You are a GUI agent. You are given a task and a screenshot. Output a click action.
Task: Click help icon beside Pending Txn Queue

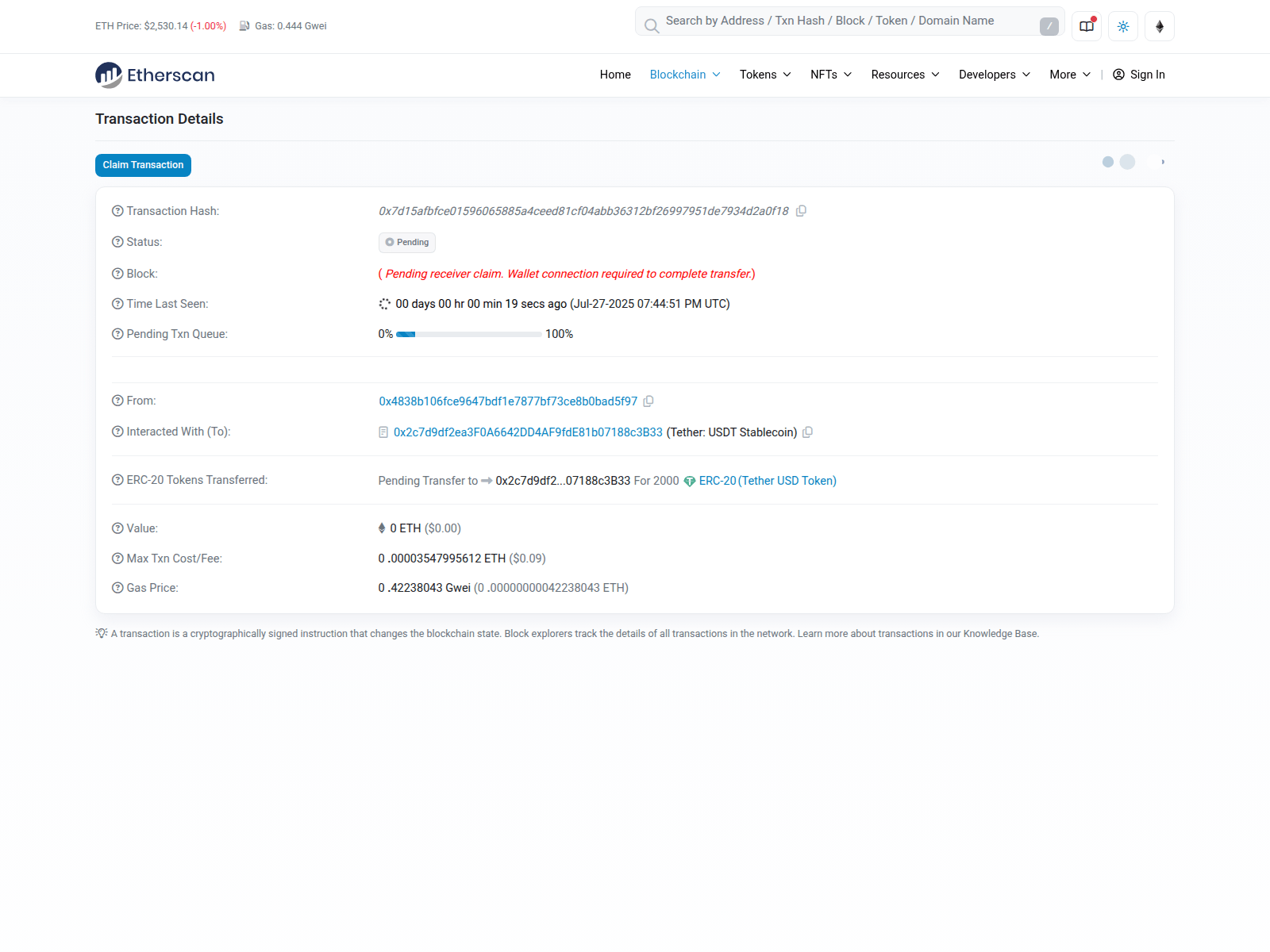(117, 334)
